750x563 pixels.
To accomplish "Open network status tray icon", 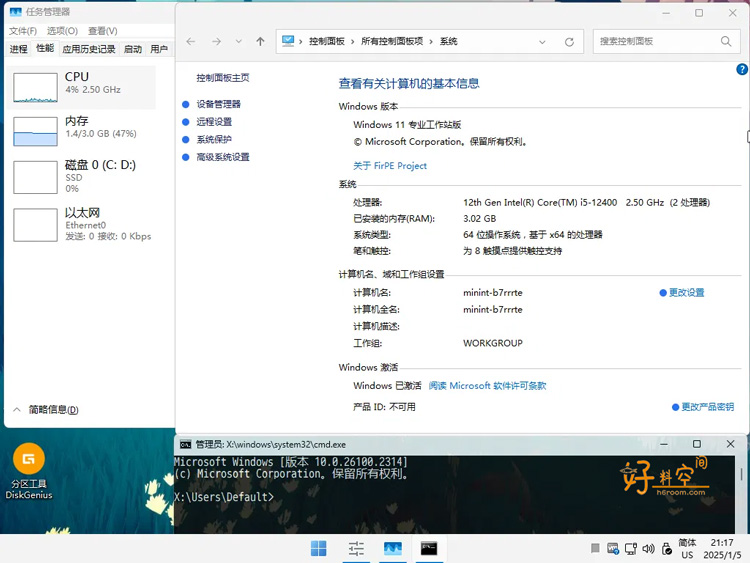I will coord(631,549).
